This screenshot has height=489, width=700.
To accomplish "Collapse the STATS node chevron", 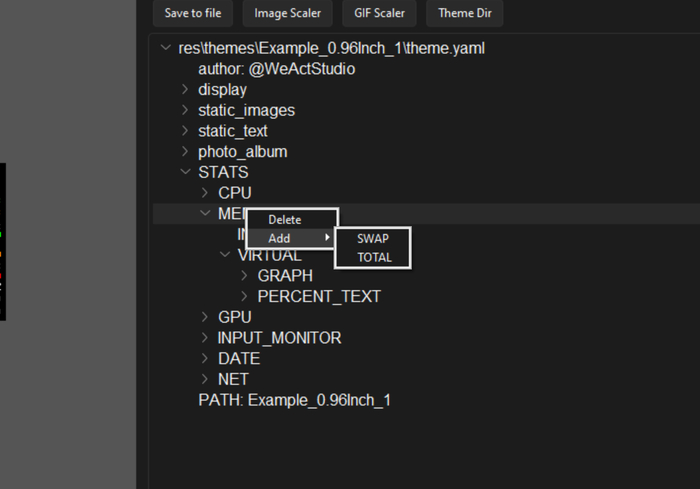I will click(185, 172).
